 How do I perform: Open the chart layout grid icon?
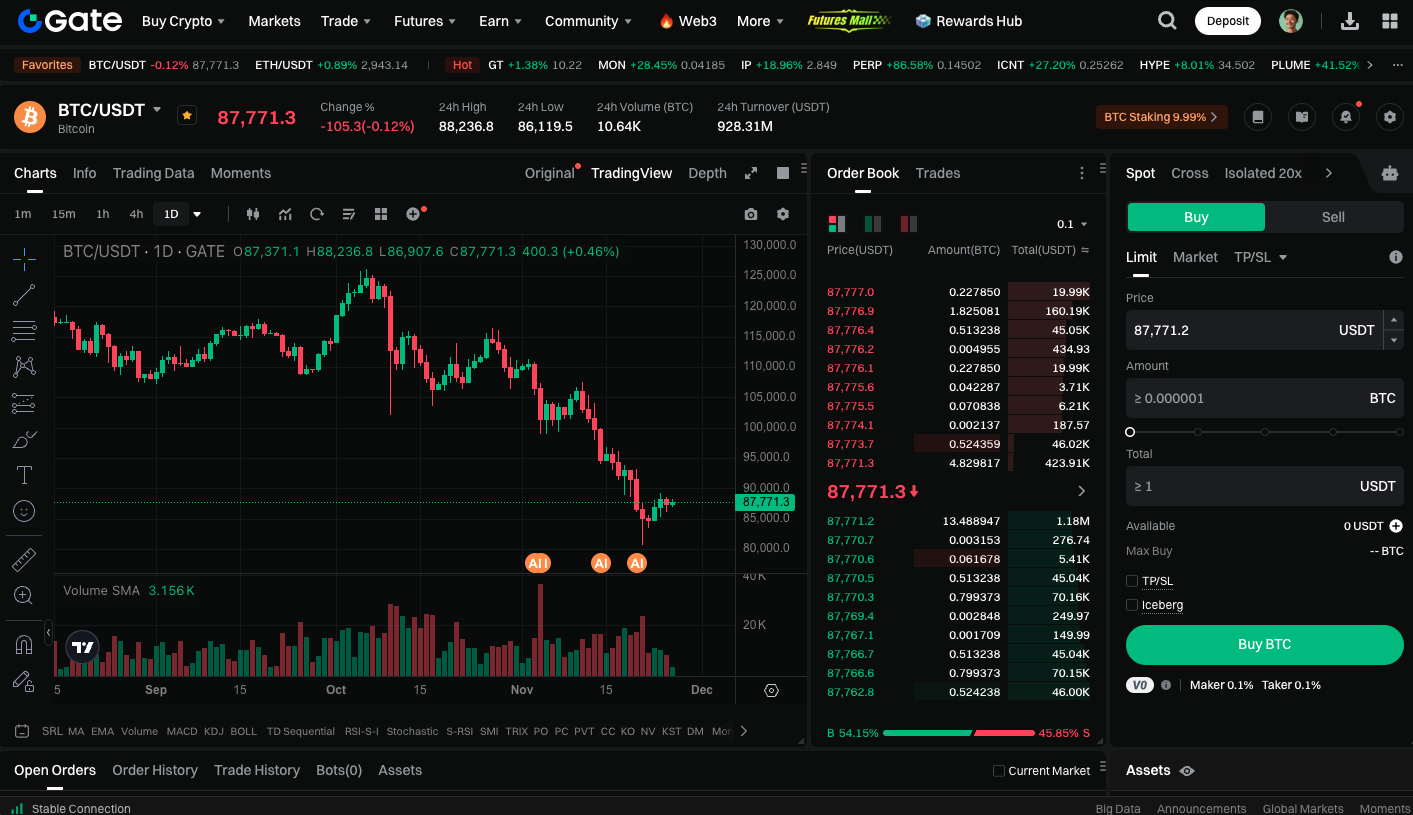381,214
